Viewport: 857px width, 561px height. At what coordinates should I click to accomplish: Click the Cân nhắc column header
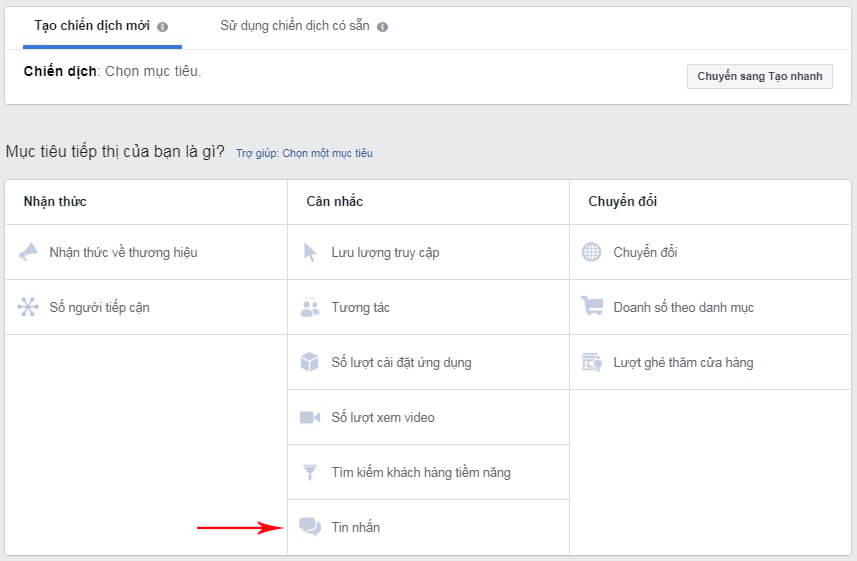click(334, 201)
